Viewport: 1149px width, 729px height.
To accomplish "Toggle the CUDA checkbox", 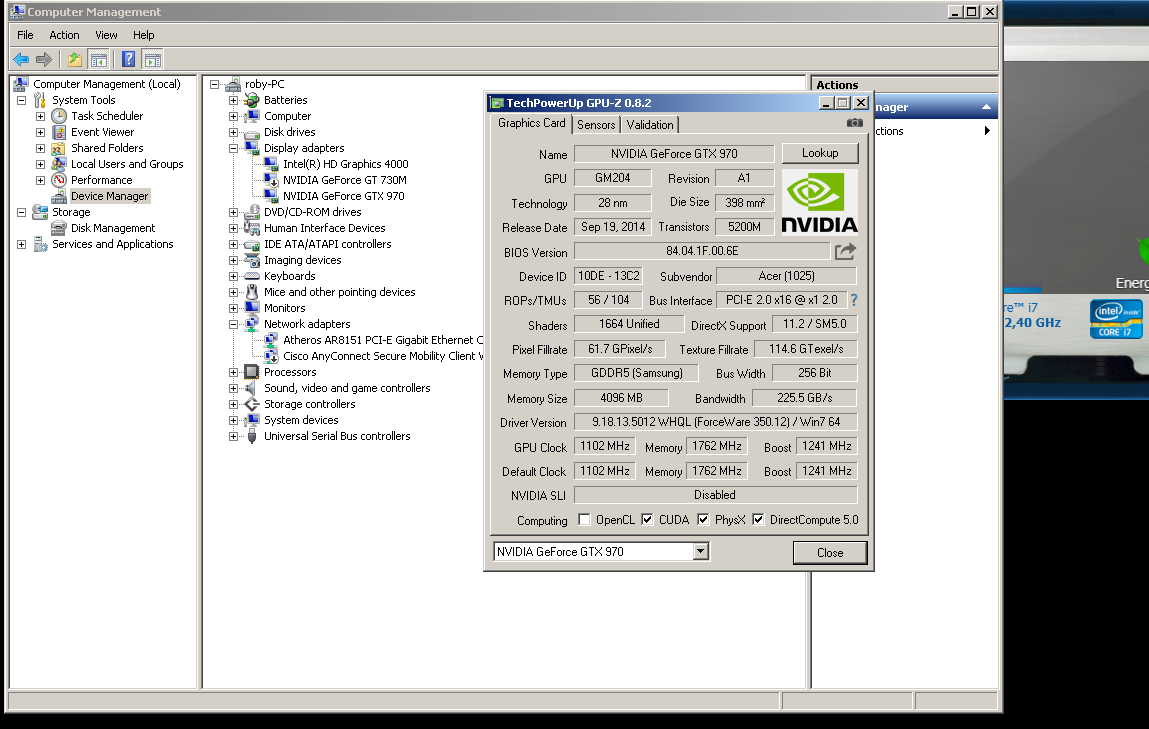I will [647, 519].
